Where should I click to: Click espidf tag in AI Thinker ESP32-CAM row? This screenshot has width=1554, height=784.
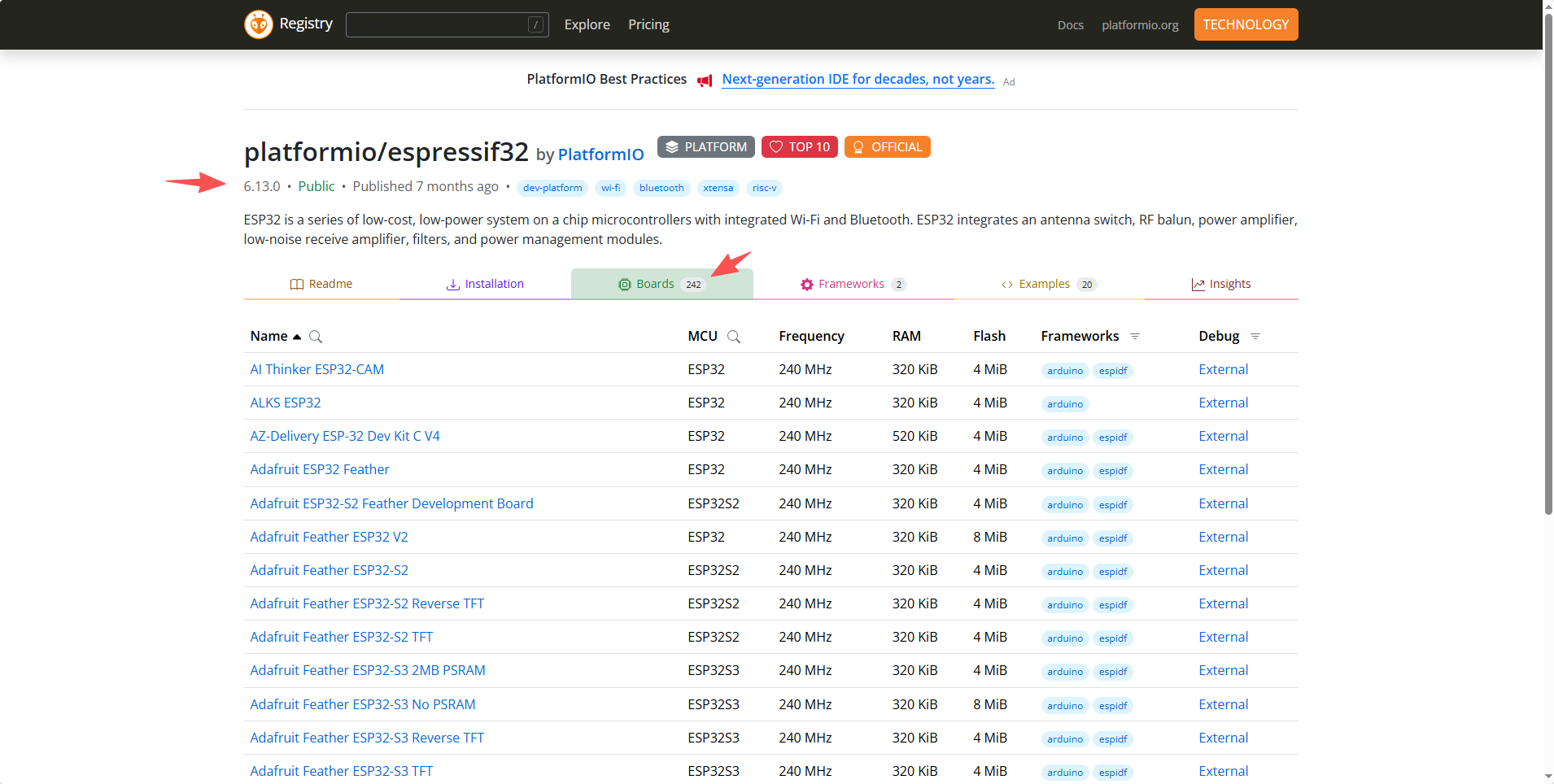pyautogui.click(x=1113, y=371)
